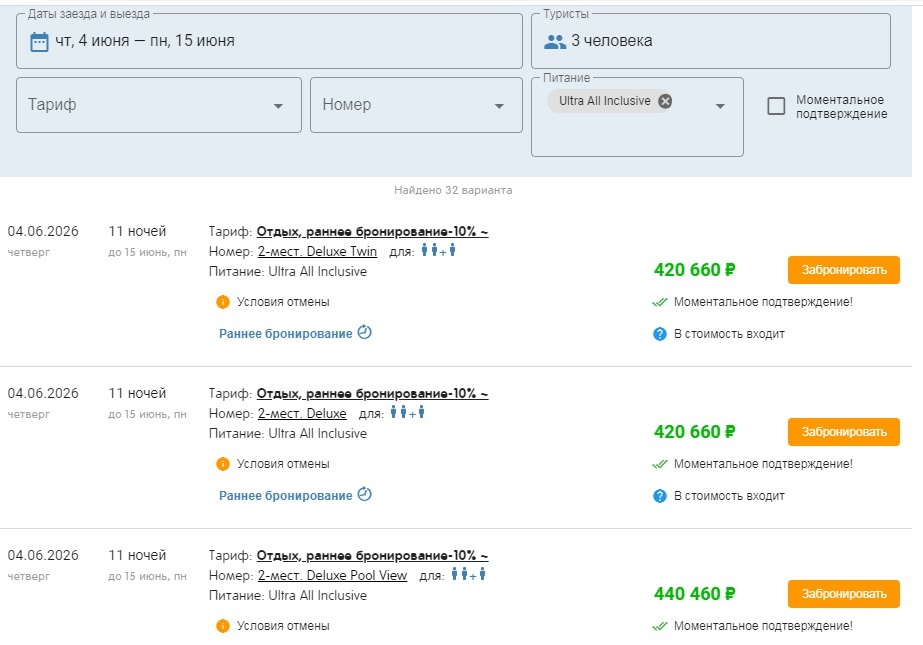923x645 pixels.
Task: Click clock icon beside first Раннее бронирование
Action: click(365, 333)
